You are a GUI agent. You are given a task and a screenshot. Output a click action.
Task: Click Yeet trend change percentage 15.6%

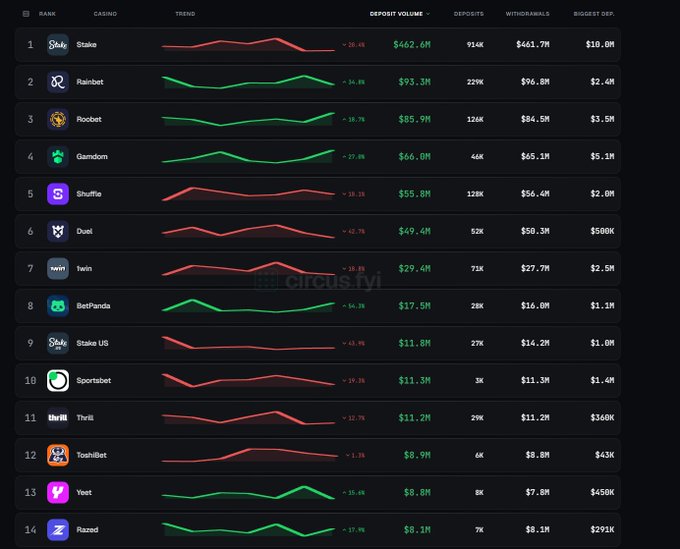coord(353,492)
